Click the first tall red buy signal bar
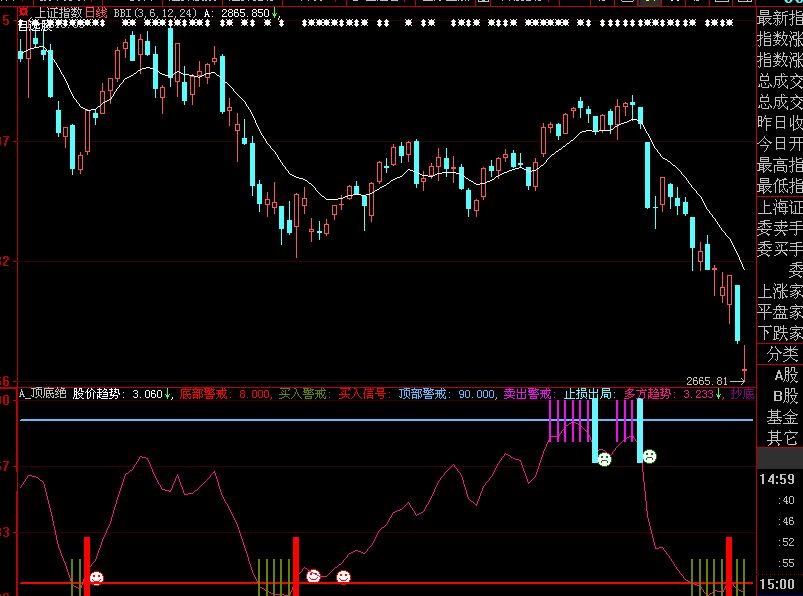The width and height of the screenshot is (803, 596). (x=86, y=565)
